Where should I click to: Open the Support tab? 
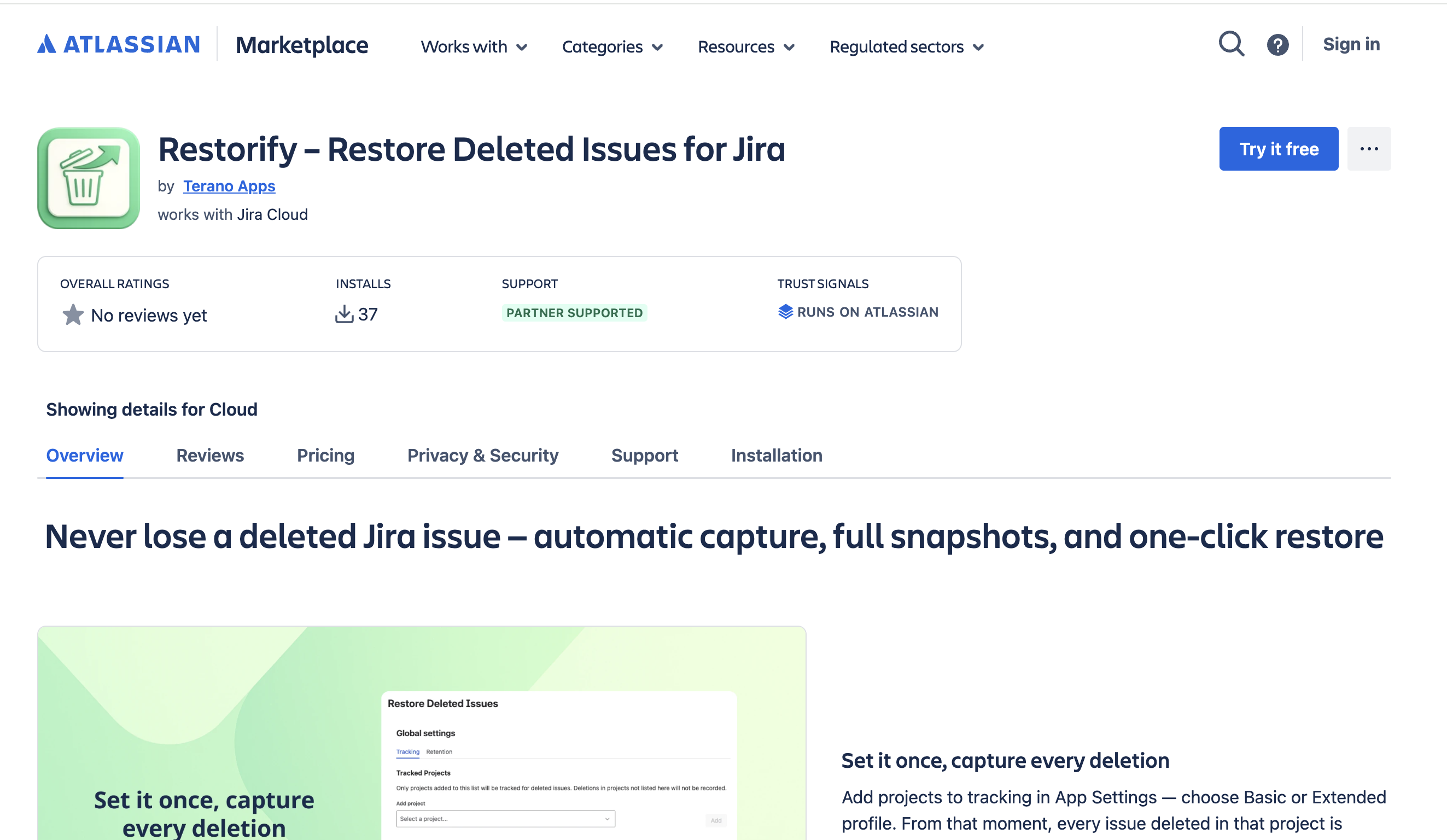coord(644,456)
